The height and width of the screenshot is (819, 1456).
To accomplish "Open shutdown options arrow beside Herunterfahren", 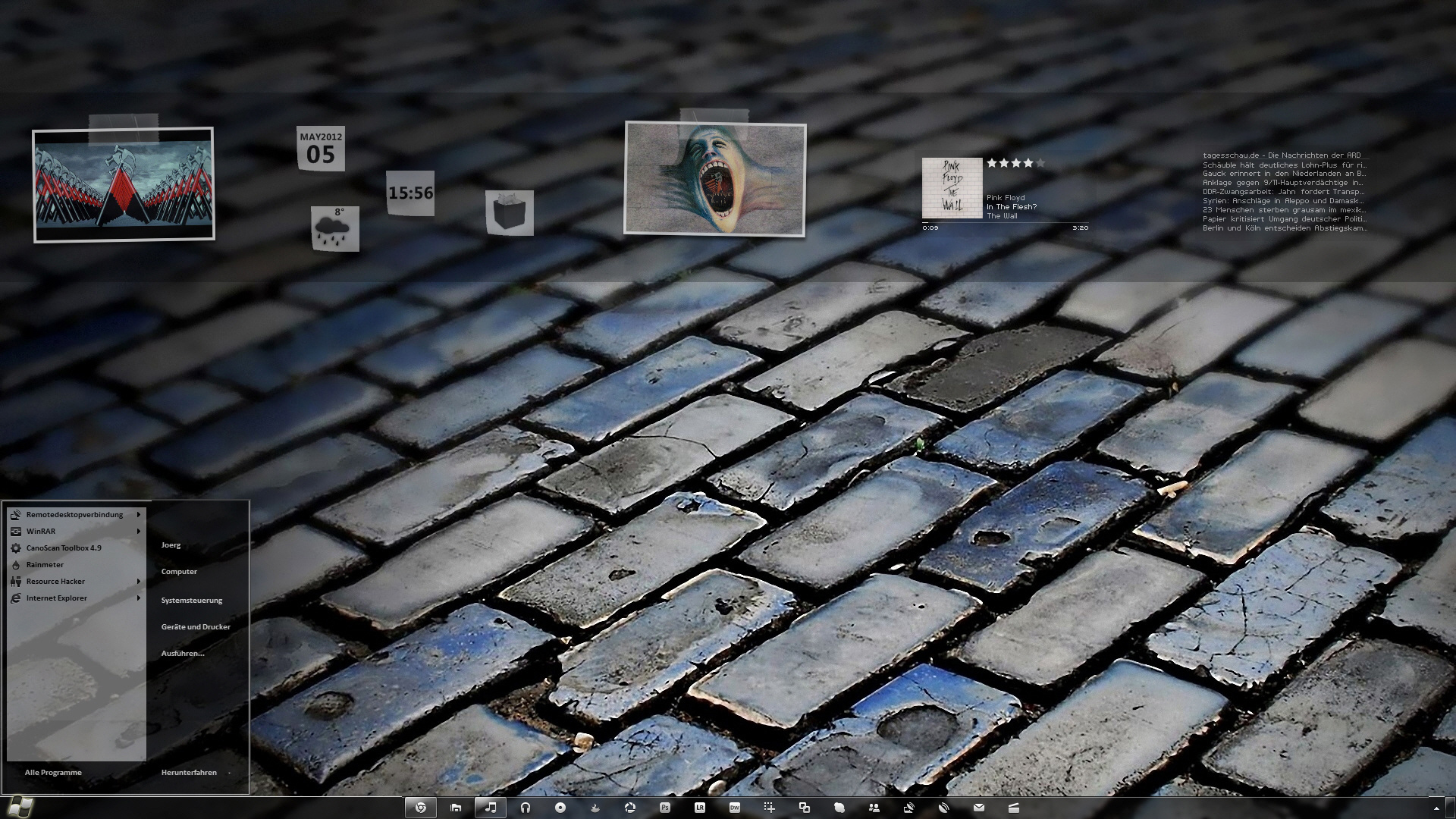I will click(x=229, y=773).
